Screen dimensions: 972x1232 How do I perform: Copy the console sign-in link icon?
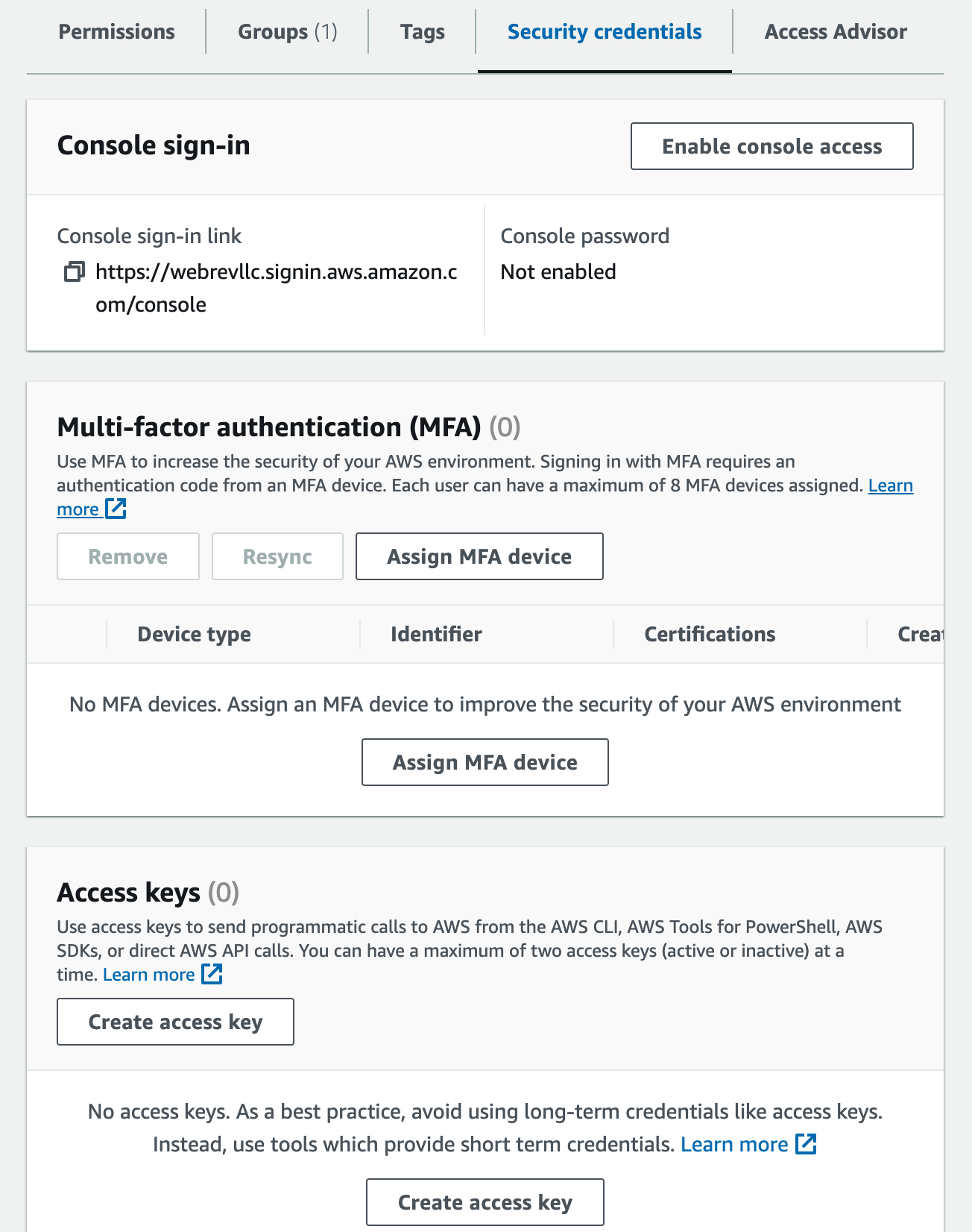point(74,272)
